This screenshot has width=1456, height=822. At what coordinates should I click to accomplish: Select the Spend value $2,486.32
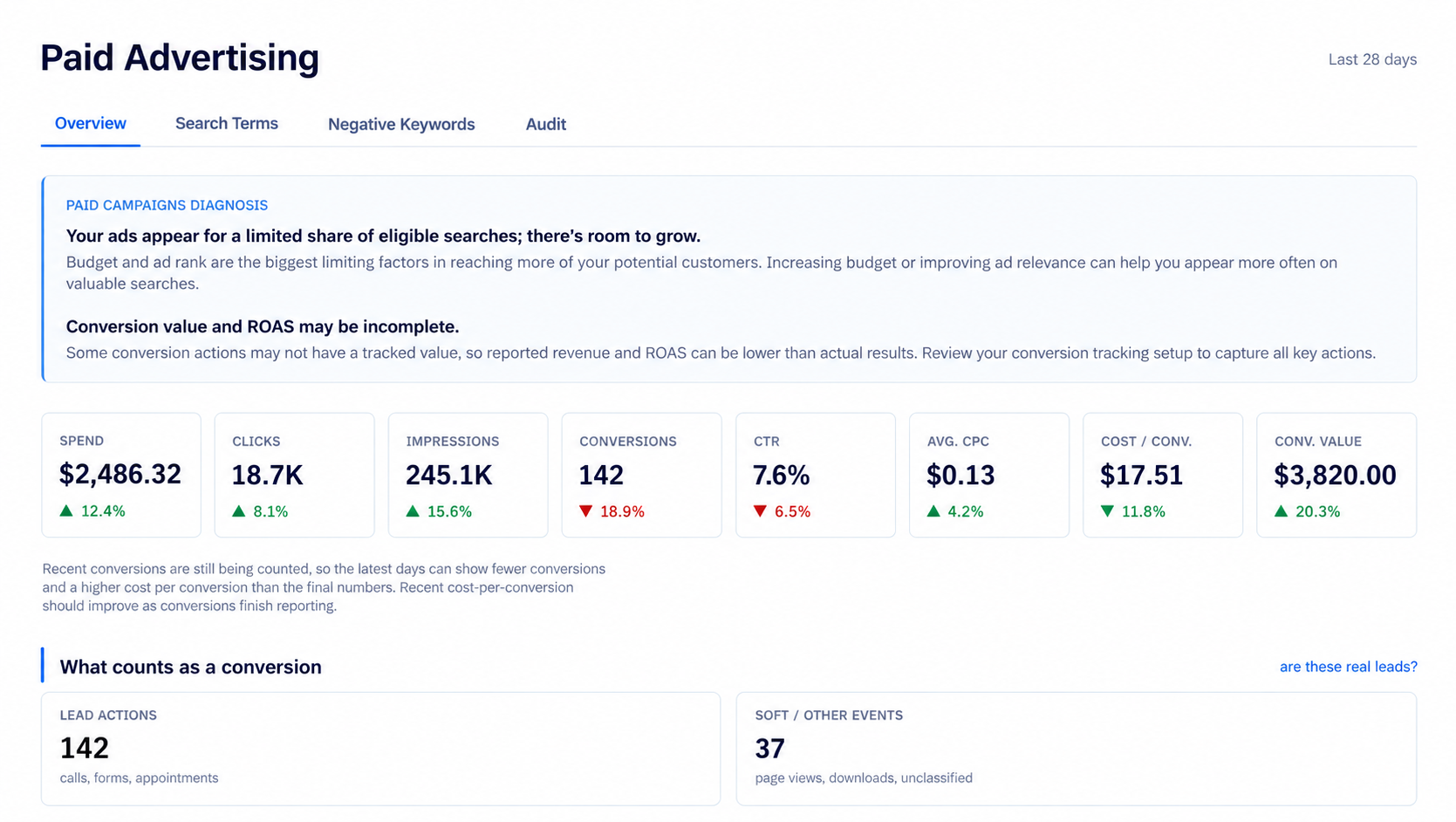pyautogui.click(x=120, y=474)
